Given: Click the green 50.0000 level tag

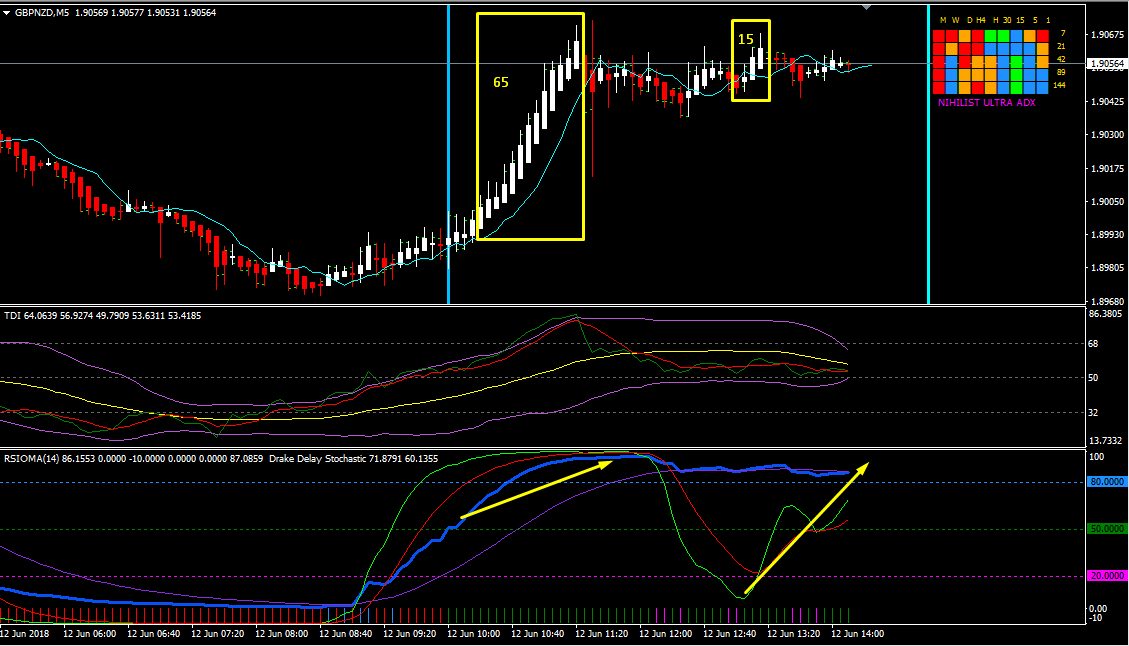Looking at the screenshot, I should pos(1107,529).
